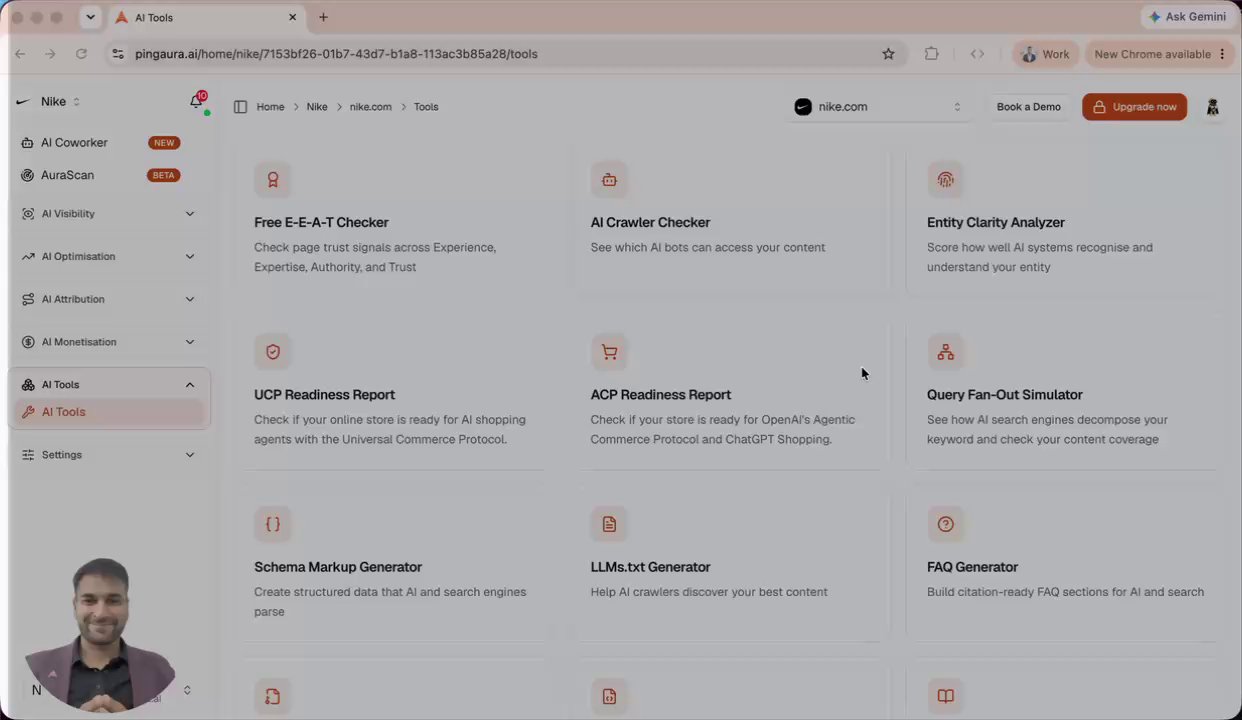Reload the page with the refresh icon

pos(81,54)
